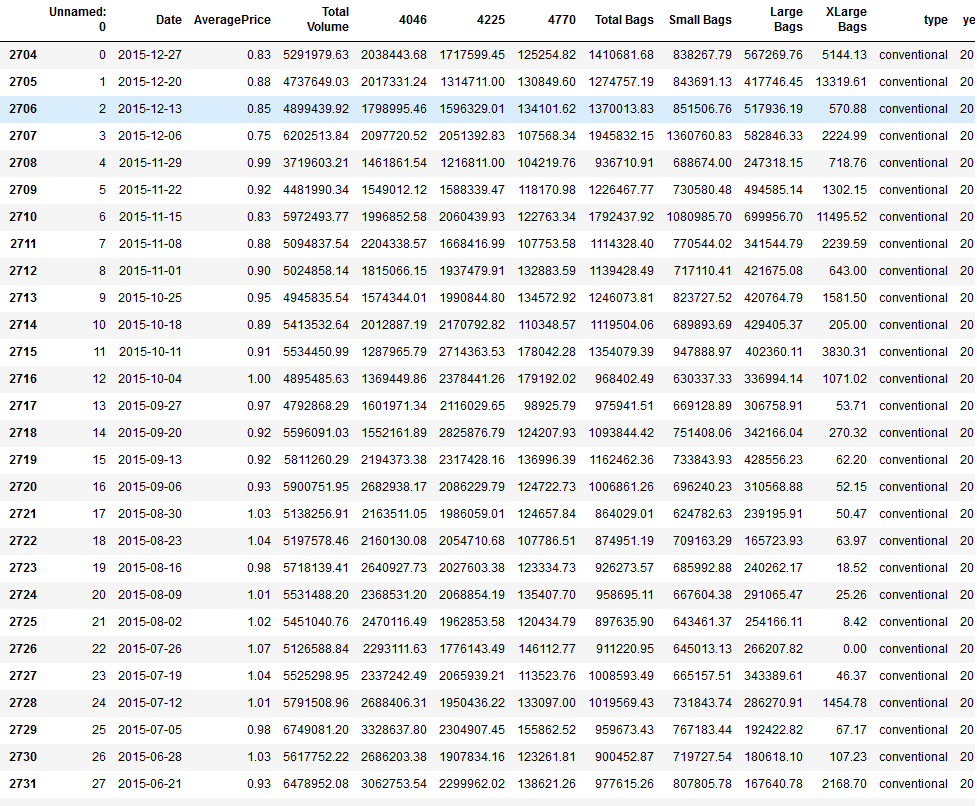Click XLarge Bags value 53.71
Image resolution: width=977 pixels, height=806 pixels.
click(x=851, y=405)
